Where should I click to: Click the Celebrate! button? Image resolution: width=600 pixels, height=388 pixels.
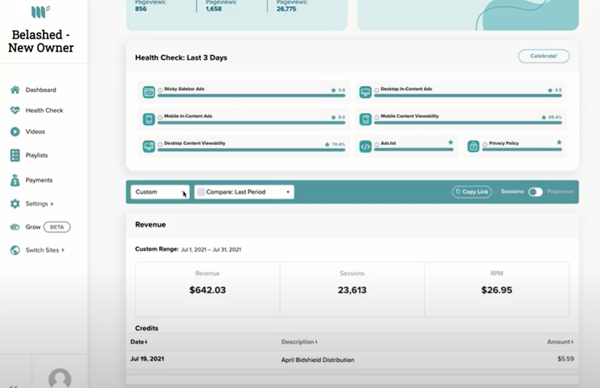point(543,56)
